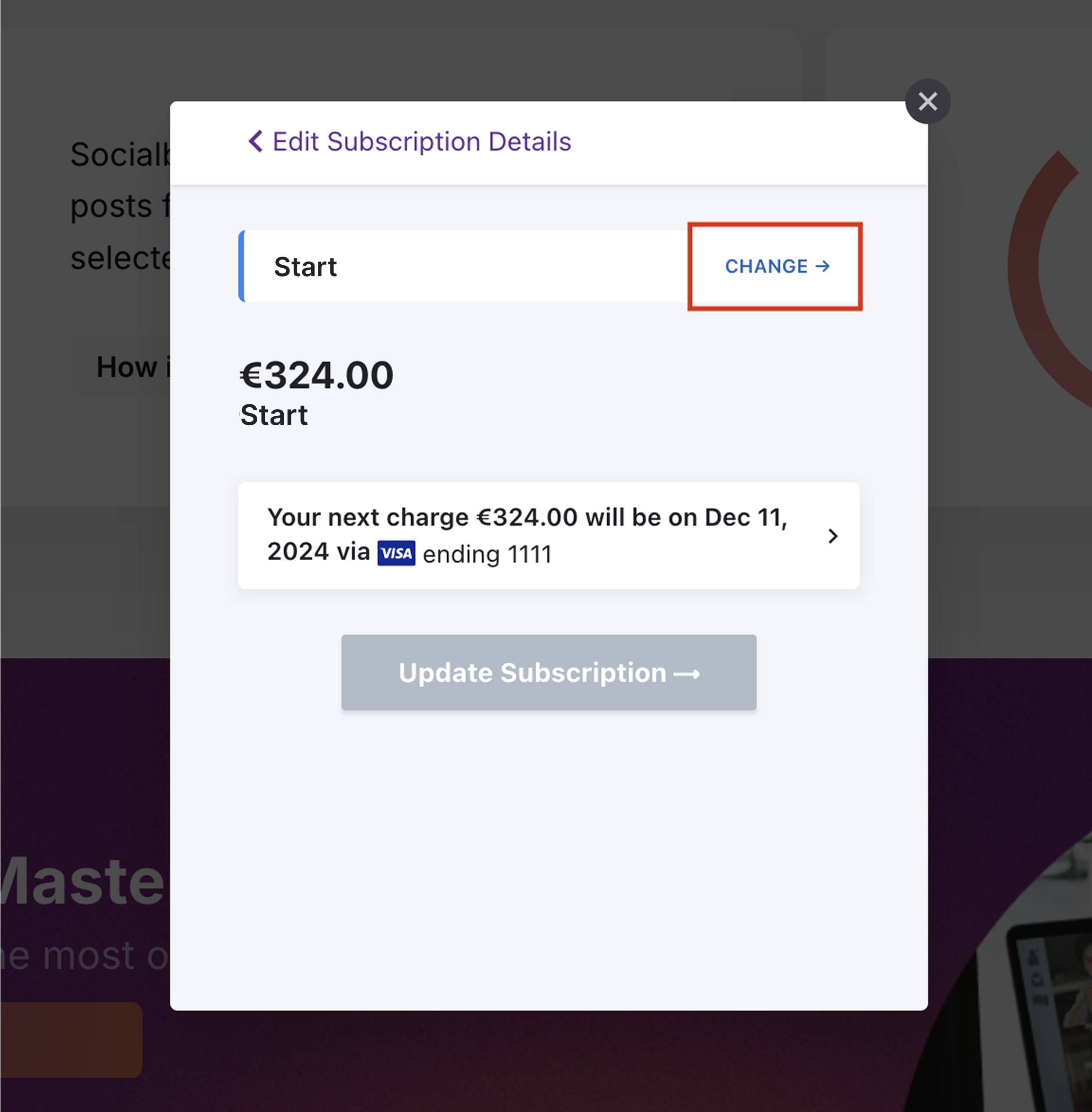Click the Edit Subscription Details header text
This screenshot has height=1112, width=1092.
[x=422, y=141]
